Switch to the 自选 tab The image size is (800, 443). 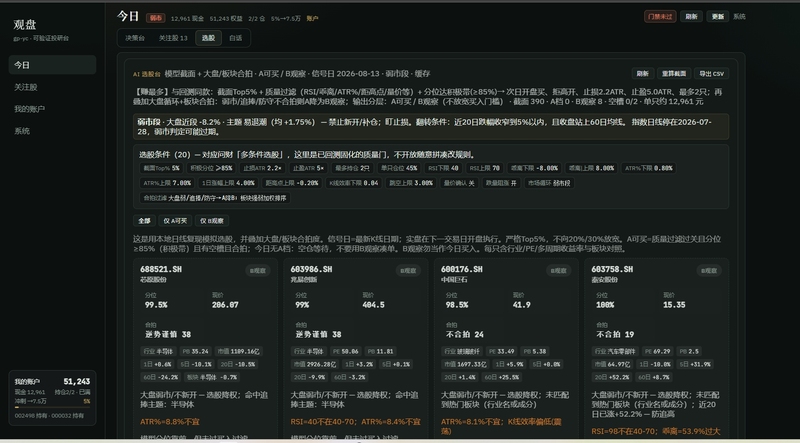236,38
